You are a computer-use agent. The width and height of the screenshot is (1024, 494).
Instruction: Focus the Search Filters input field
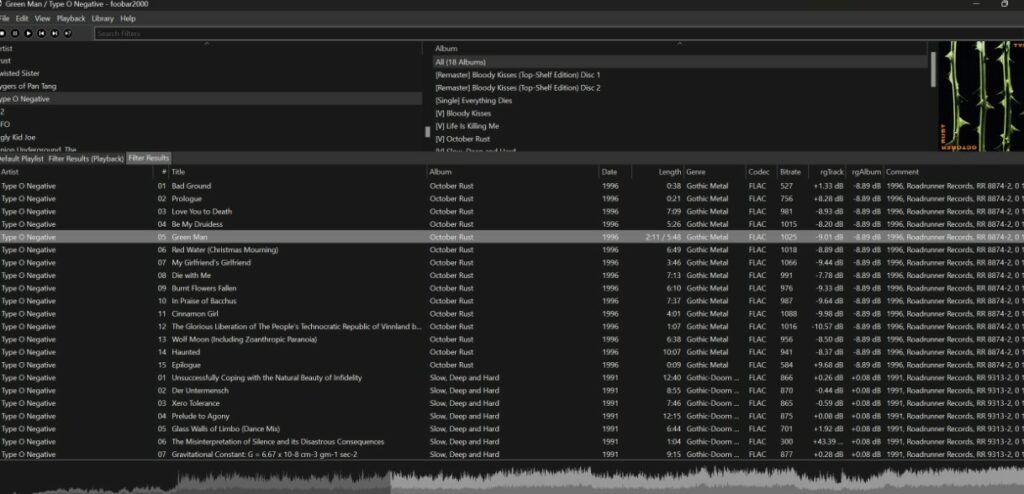[558, 33]
